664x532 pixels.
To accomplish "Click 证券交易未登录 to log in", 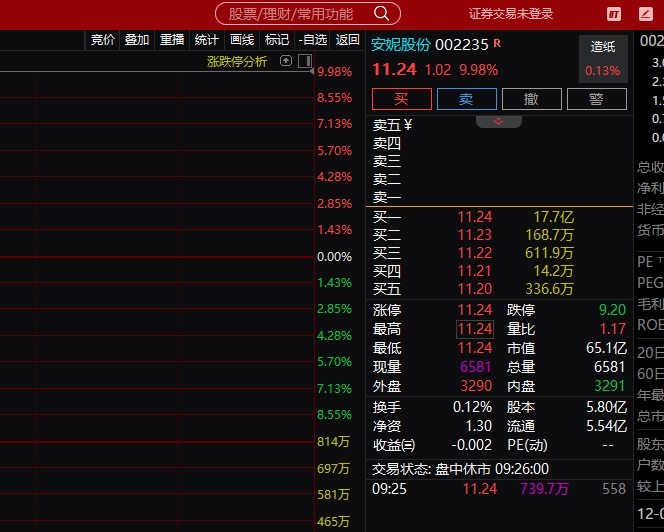I will 511,14.
